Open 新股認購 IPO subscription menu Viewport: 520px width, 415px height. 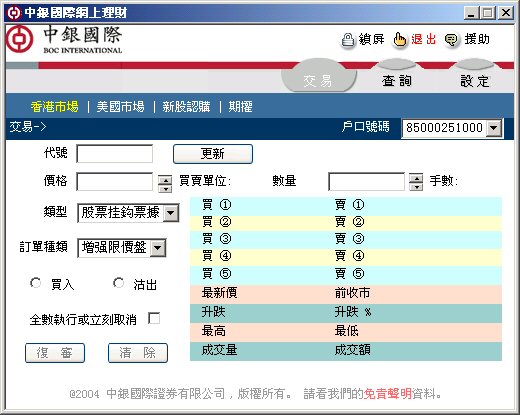(186, 107)
